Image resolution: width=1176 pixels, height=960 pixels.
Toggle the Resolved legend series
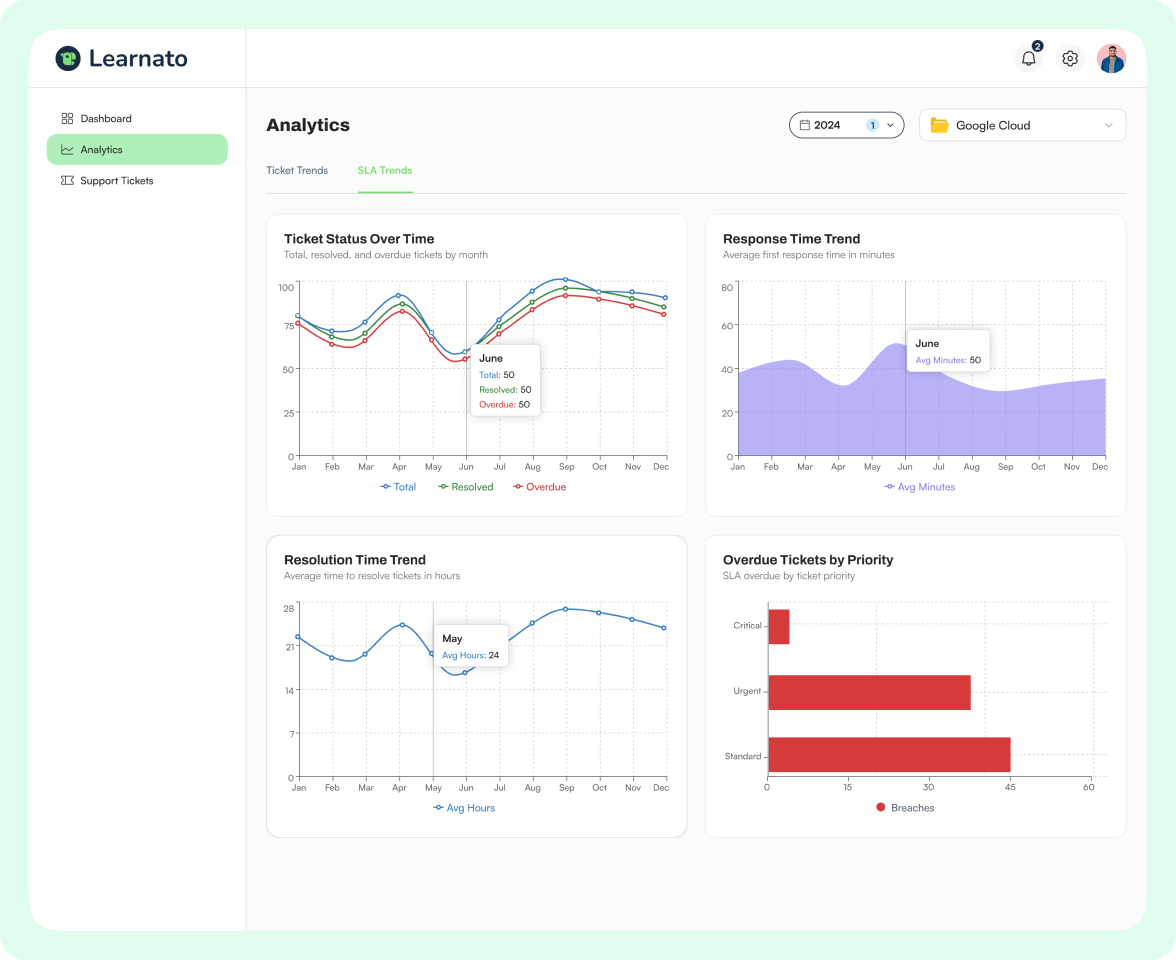tap(466, 487)
